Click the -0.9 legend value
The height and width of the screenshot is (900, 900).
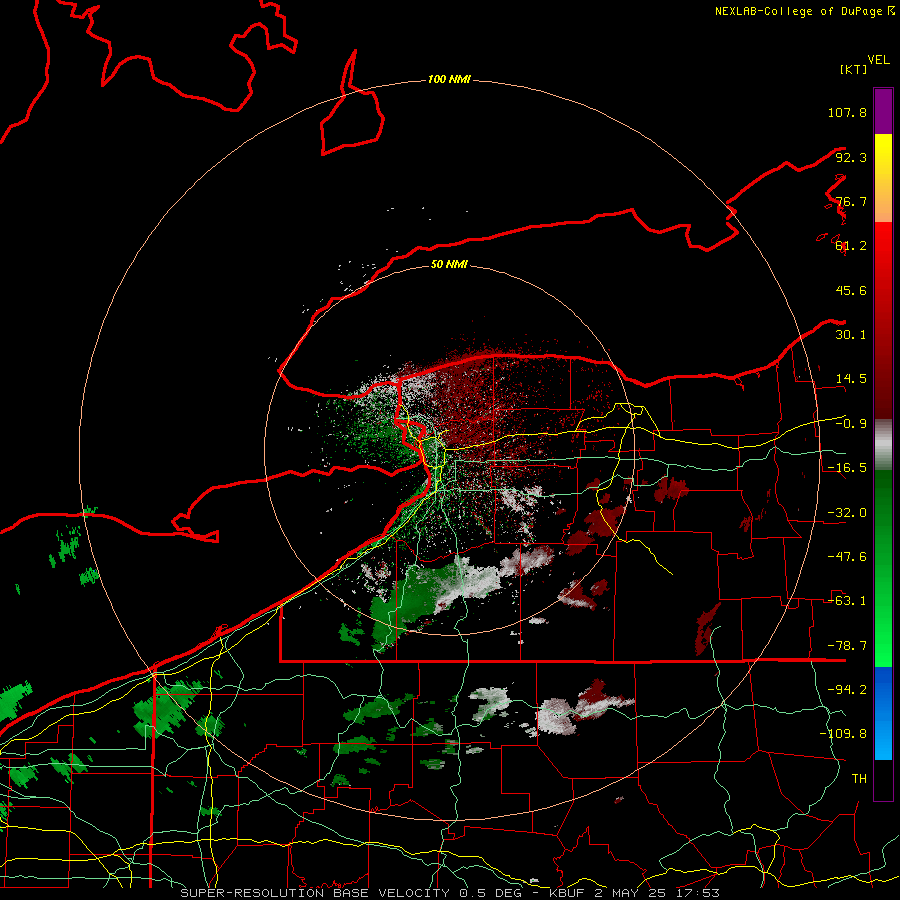point(851,424)
